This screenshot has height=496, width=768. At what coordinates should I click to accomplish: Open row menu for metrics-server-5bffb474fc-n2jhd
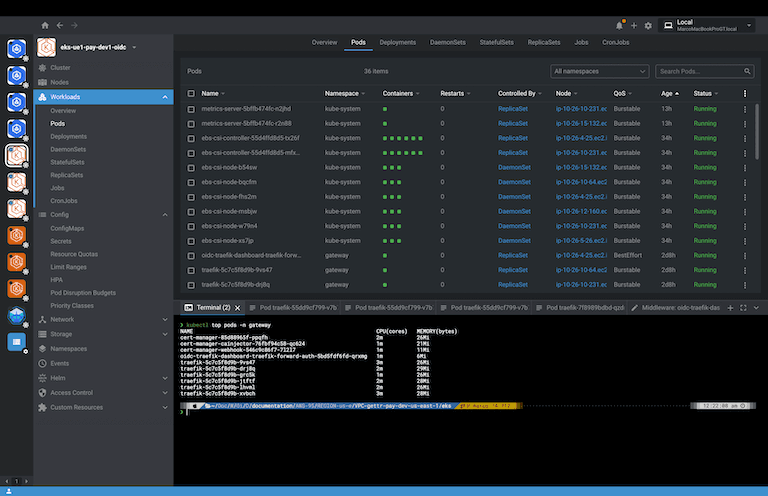745,109
